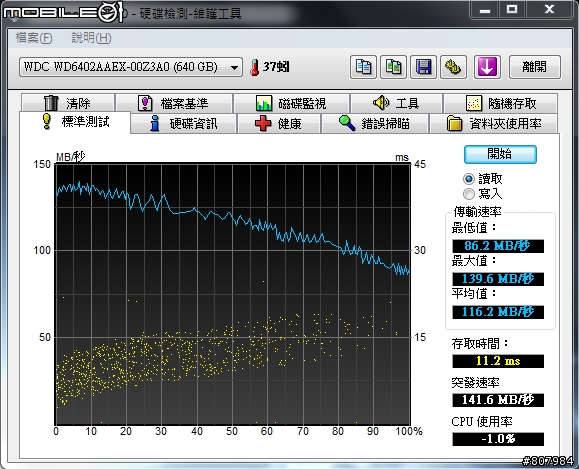Click the scatter icon on 隨機存取 tab

coord(474,103)
